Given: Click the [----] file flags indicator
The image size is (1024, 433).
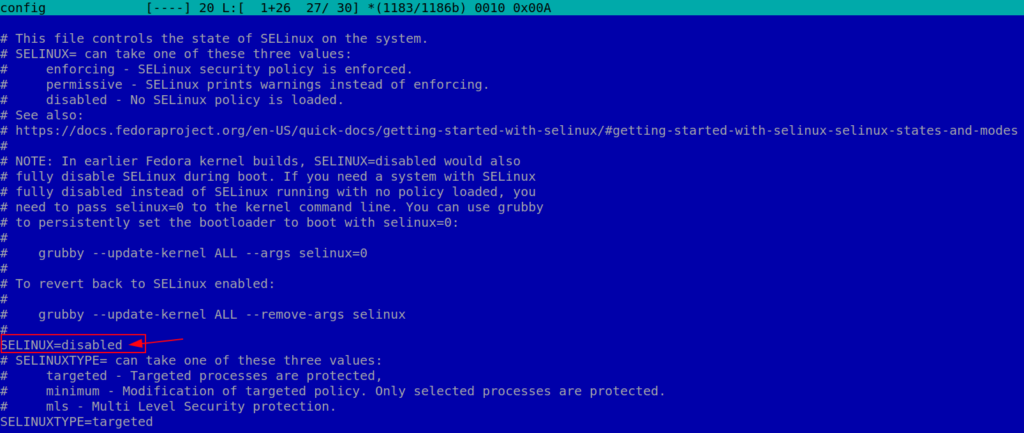Looking at the screenshot, I should tap(166, 7).
